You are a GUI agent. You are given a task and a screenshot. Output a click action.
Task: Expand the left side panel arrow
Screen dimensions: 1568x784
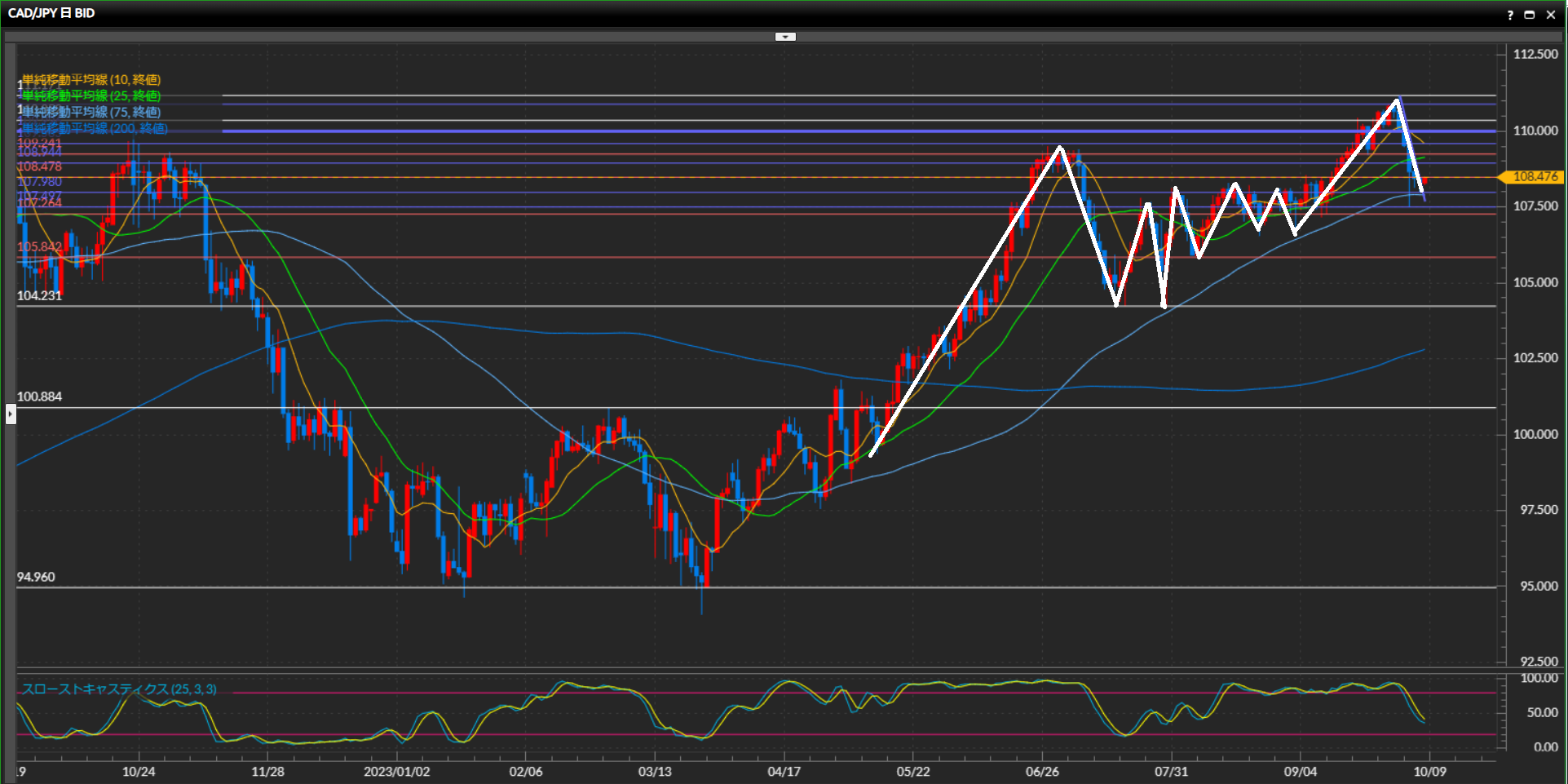tap(10, 414)
